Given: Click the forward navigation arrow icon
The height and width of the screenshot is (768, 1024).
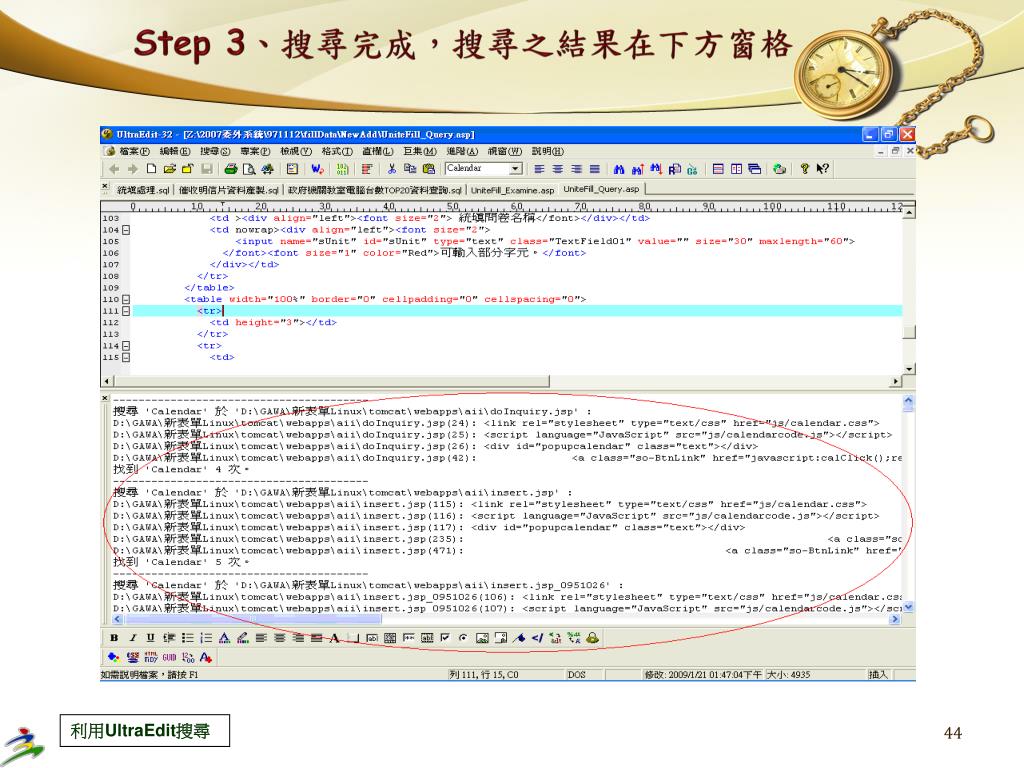Looking at the screenshot, I should point(133,168).
